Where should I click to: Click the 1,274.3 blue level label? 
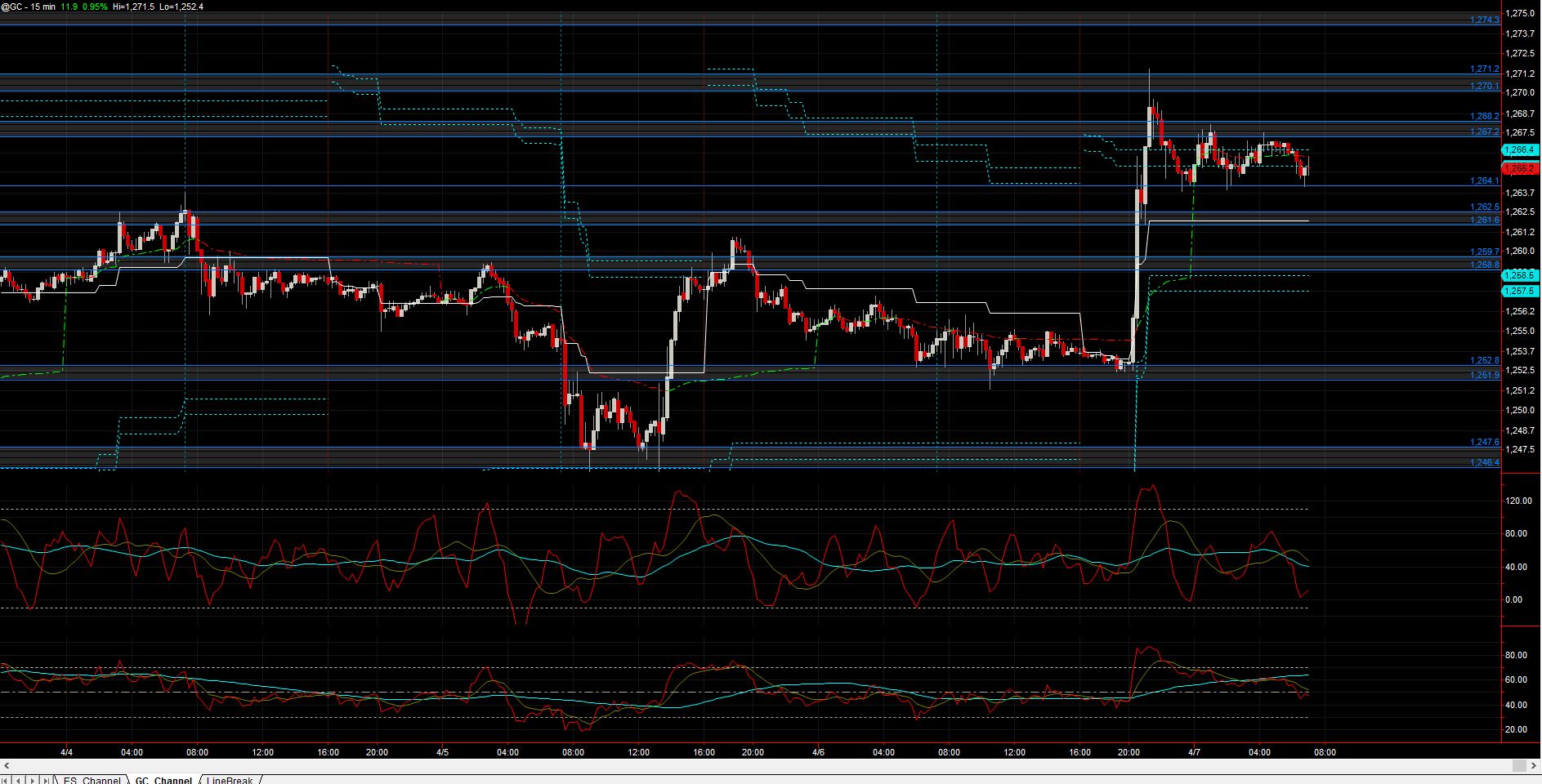tap(1485, 20)
